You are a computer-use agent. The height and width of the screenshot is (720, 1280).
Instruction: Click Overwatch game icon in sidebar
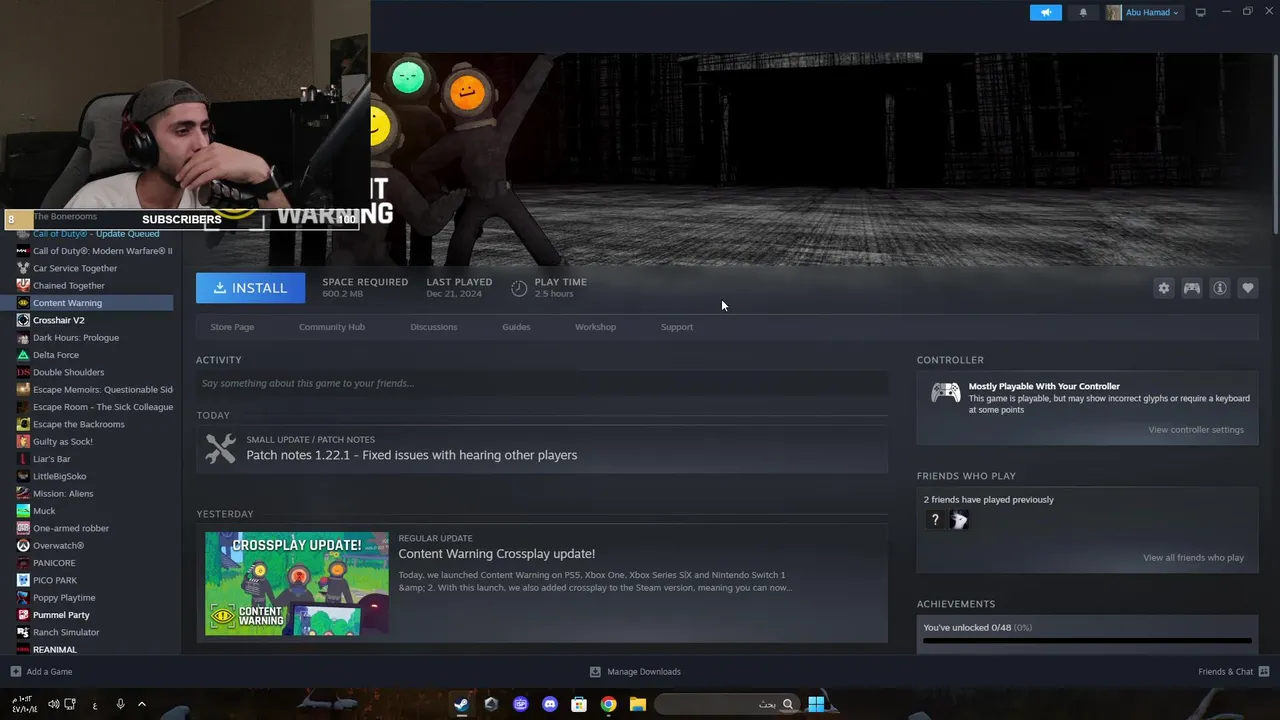pos(23,546)
